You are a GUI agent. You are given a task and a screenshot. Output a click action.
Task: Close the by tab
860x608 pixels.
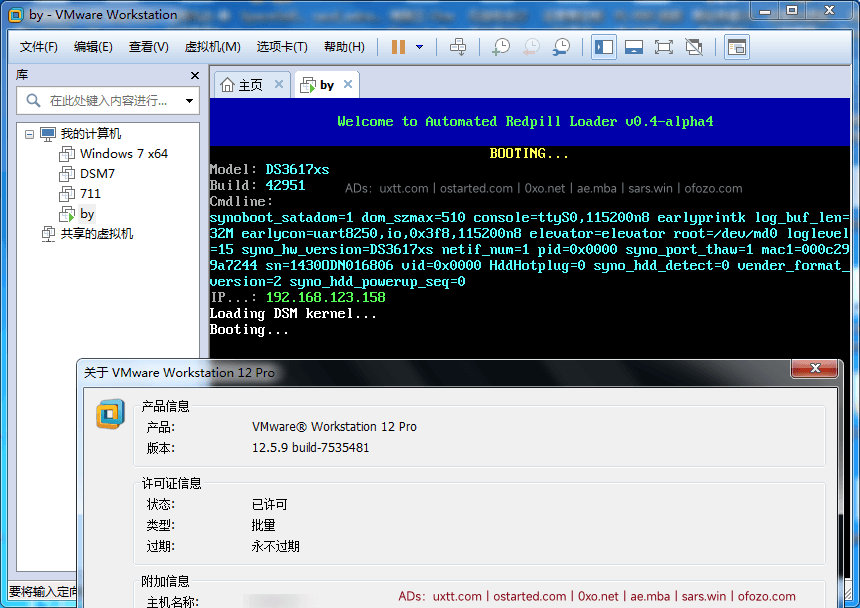tap(348, 84)
